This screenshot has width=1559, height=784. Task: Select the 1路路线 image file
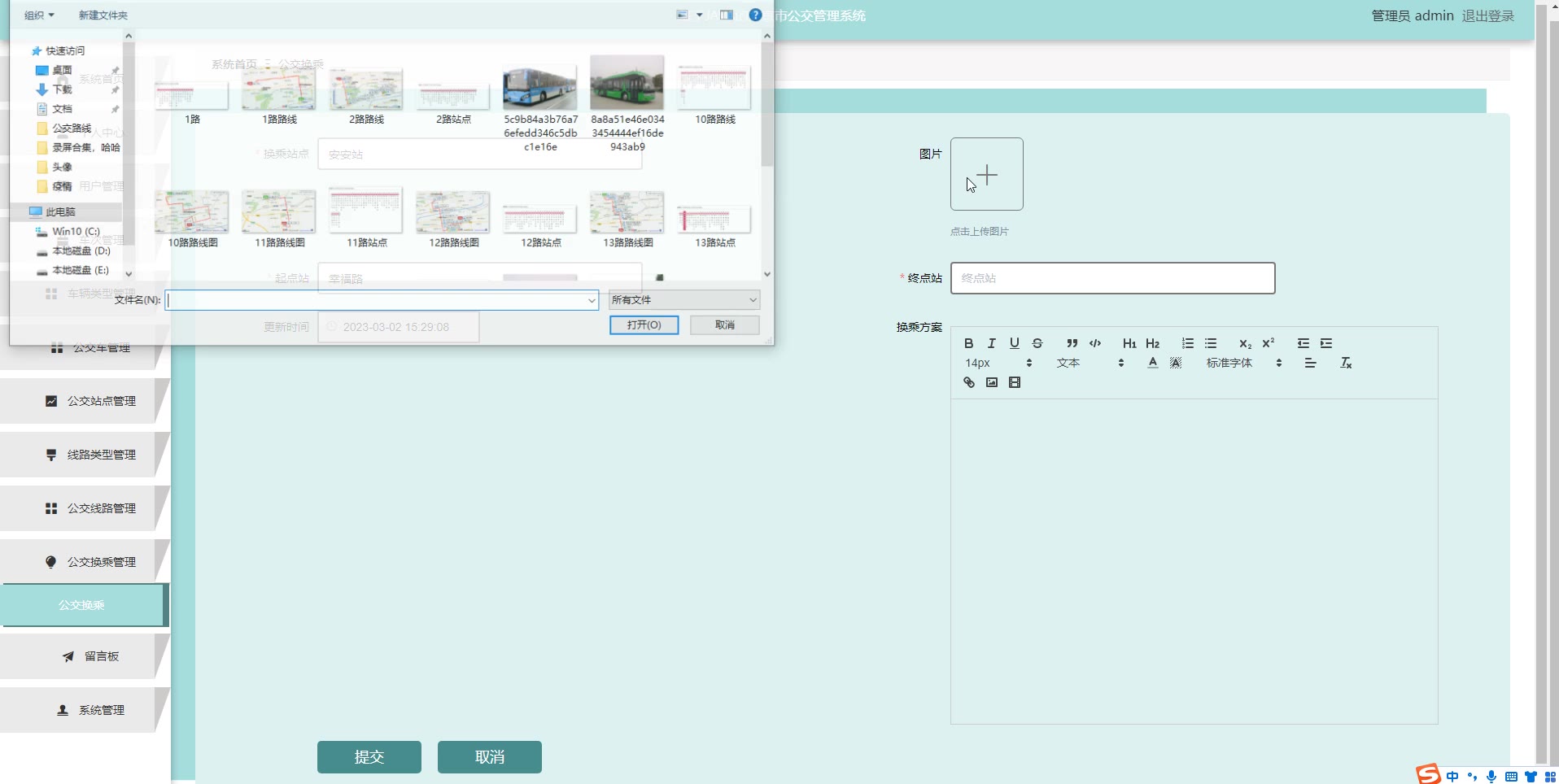point(279,95)
